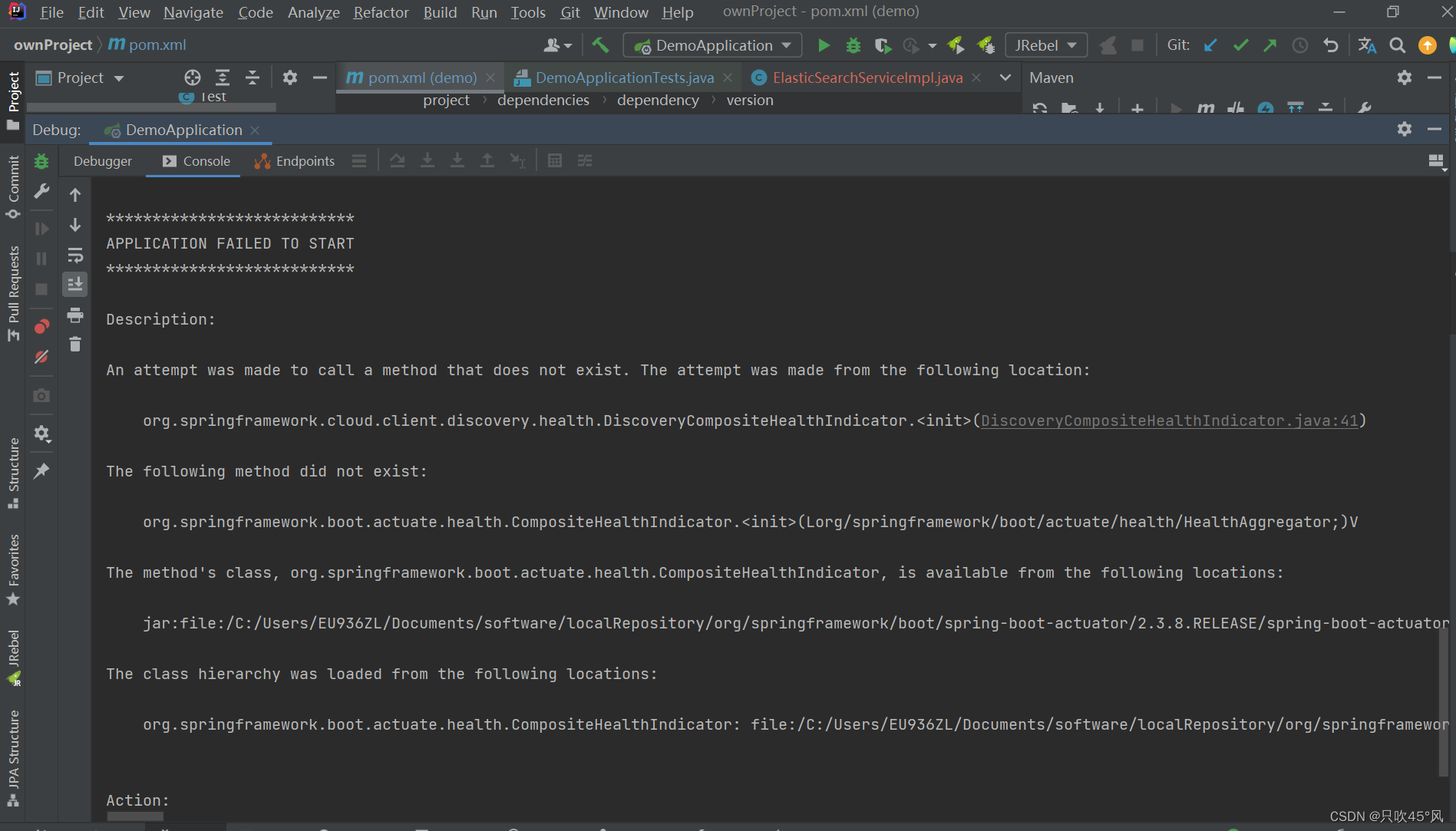1456x831 pixels.
Task: Open the translate icon in the toolbar
Action: (x=1367, y=45)
